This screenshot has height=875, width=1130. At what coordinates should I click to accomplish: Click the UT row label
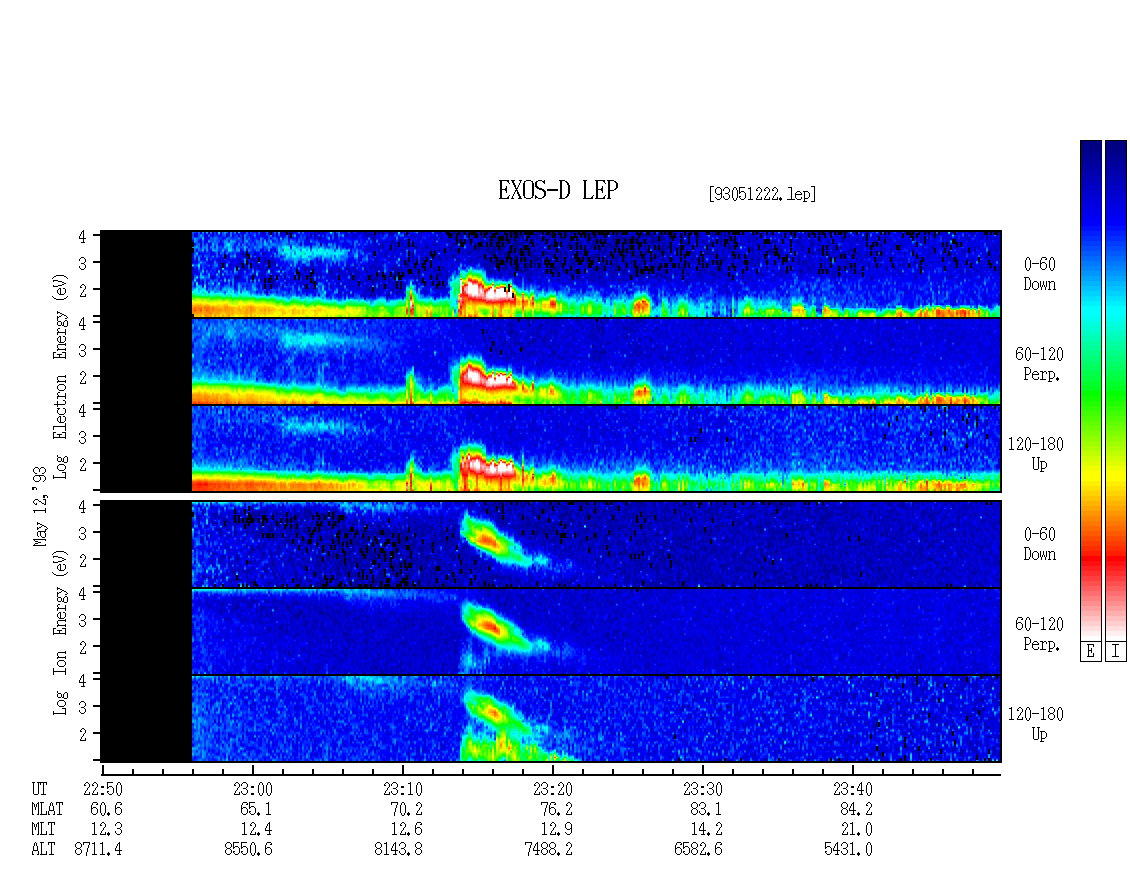[40, 789]
